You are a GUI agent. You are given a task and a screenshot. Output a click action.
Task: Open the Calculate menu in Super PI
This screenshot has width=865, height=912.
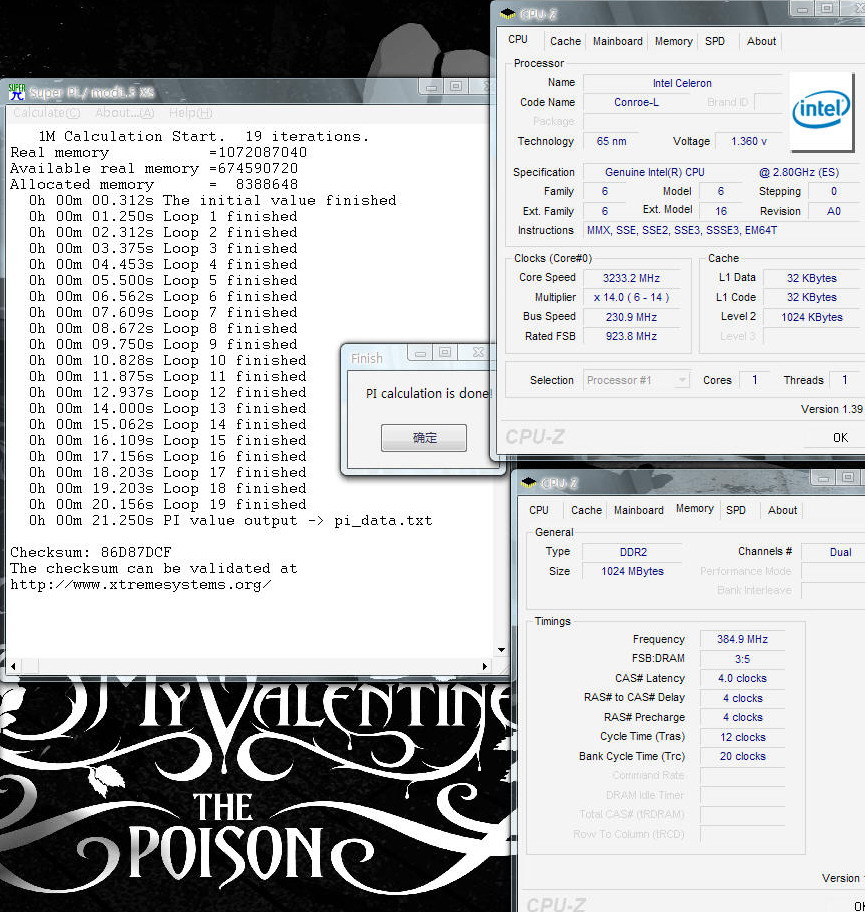[x=47, y=113]
